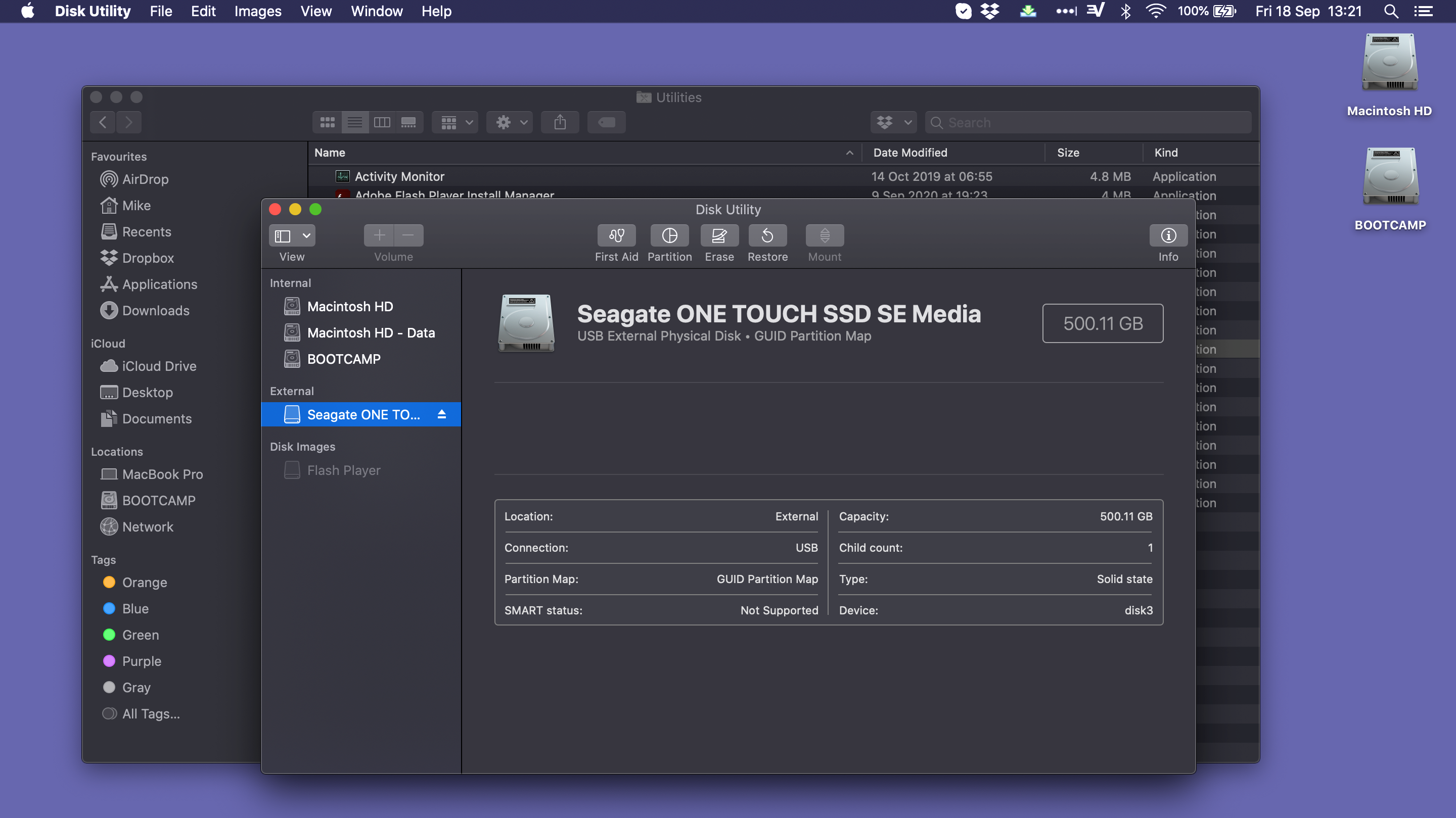1456x818 pixels.
Task: Add a volume with the plus button
Action: click(379, 235)
